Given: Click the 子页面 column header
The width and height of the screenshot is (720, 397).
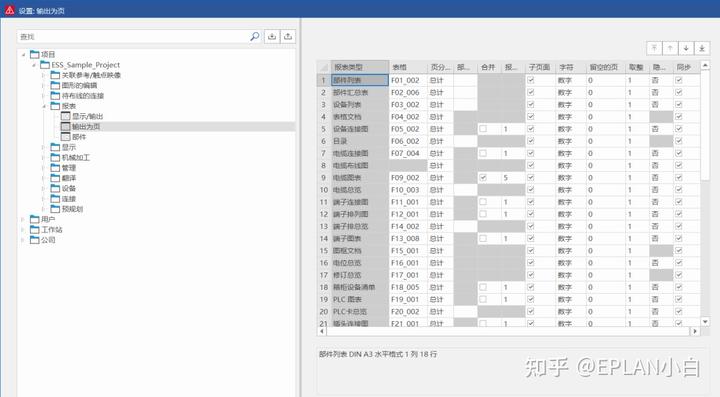Looking at the screenshot, I should (x=540, y=67).
